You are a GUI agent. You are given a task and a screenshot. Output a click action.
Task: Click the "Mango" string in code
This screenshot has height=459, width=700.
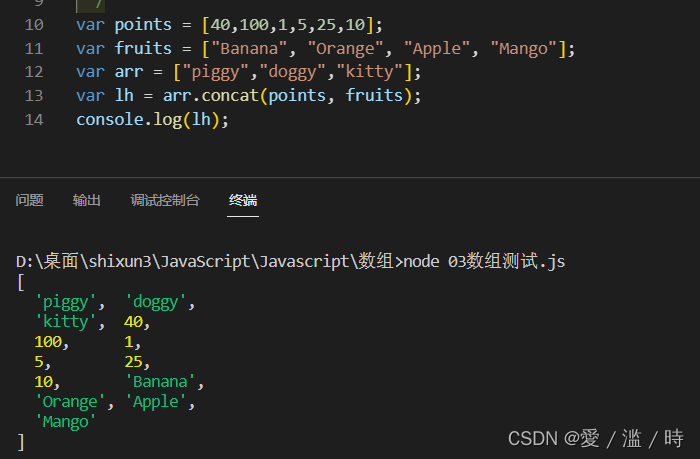(524, 49)
